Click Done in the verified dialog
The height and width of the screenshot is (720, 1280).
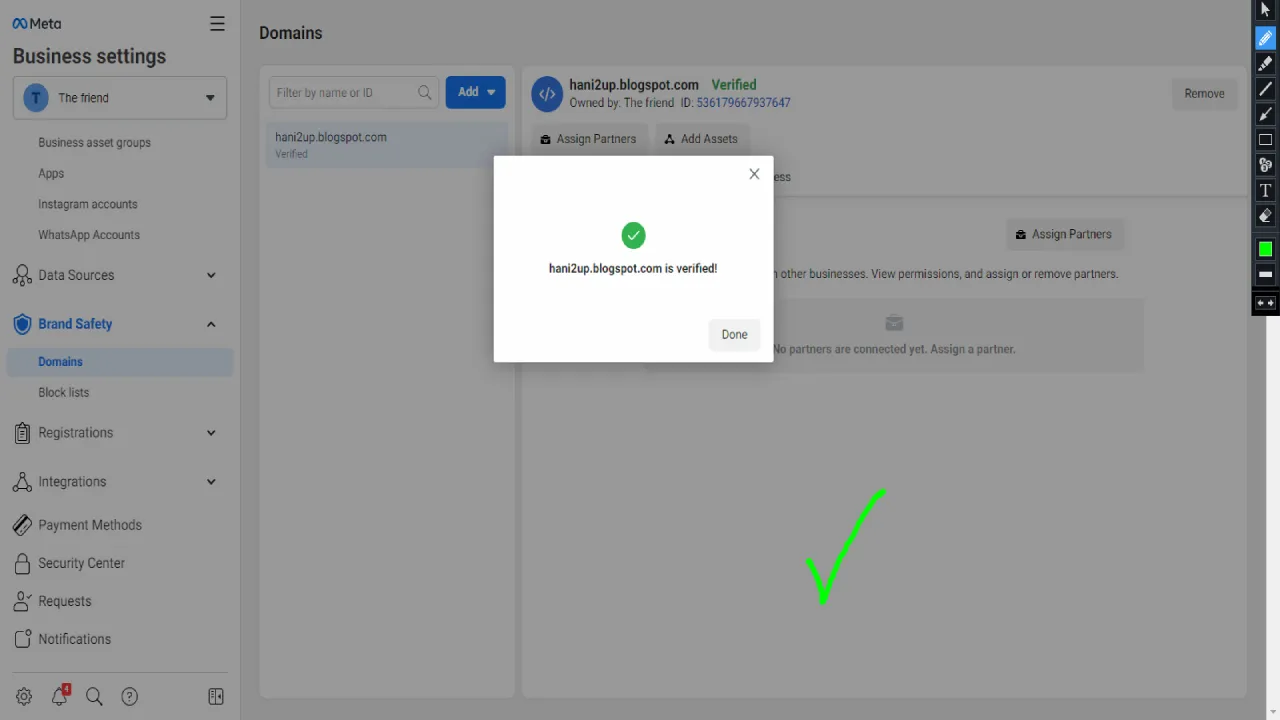[x=734, y=335]
